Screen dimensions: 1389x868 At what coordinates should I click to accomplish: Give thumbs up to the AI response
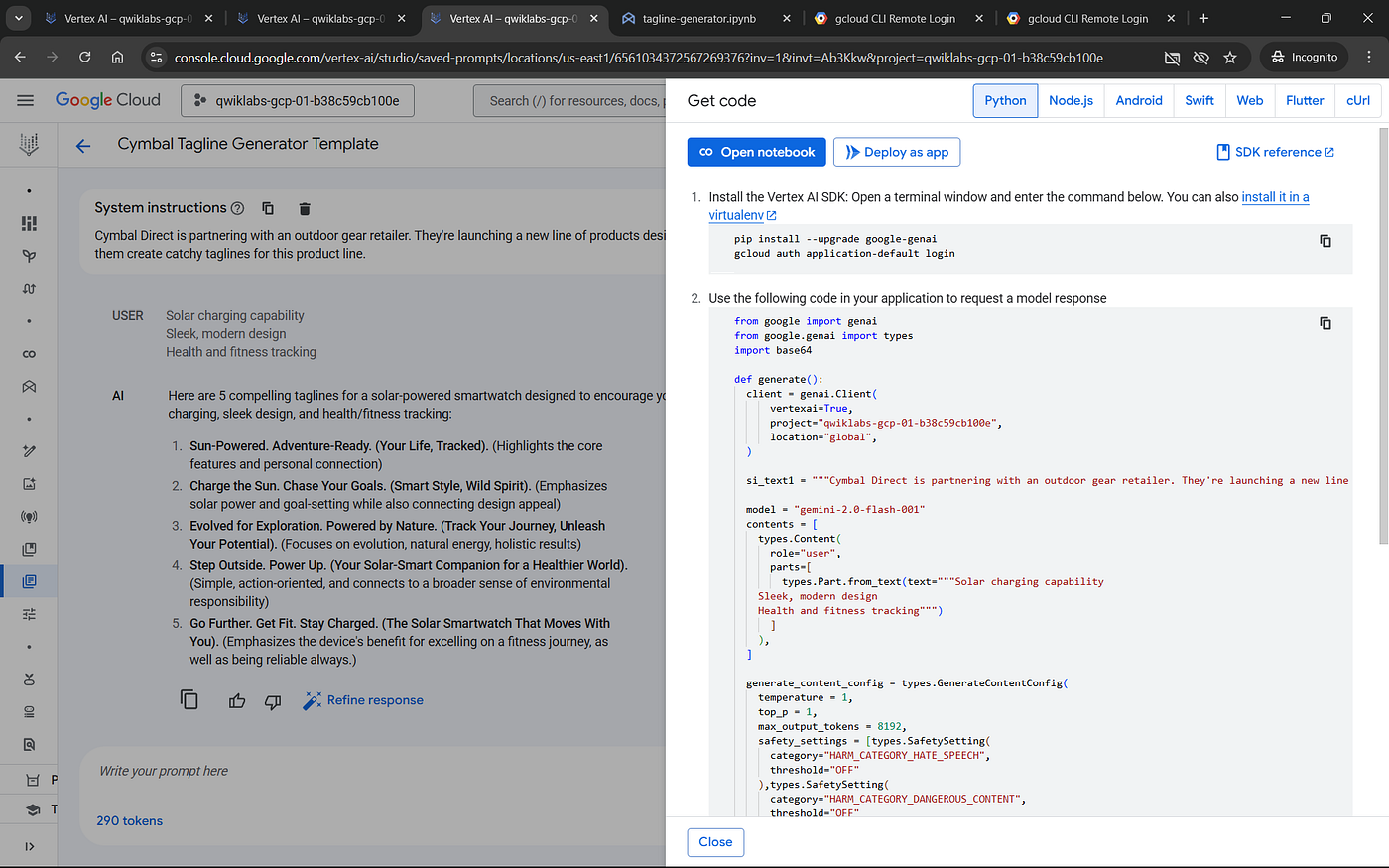pos(237,701)
